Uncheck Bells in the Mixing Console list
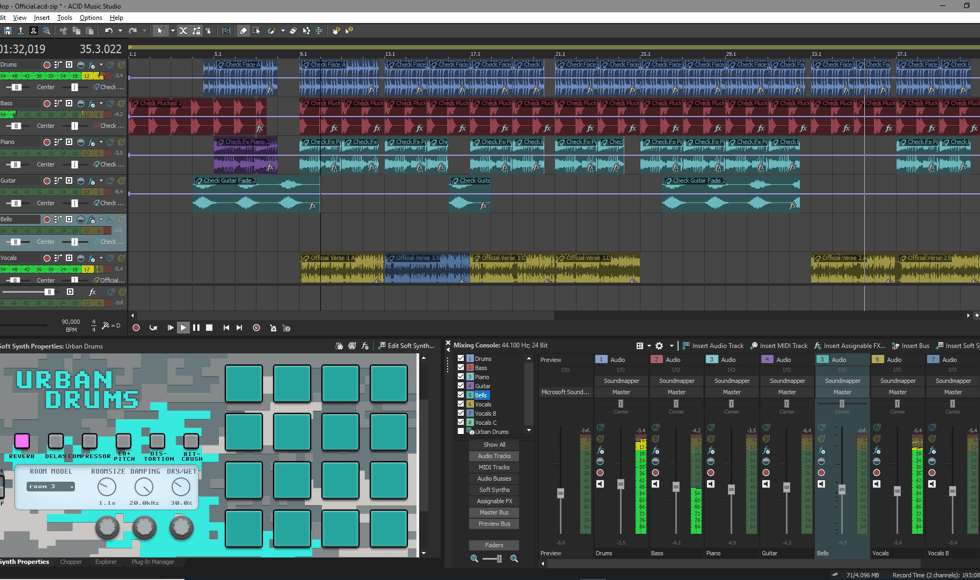The height and width of the screenshot is (580, 980). point(461,395)
